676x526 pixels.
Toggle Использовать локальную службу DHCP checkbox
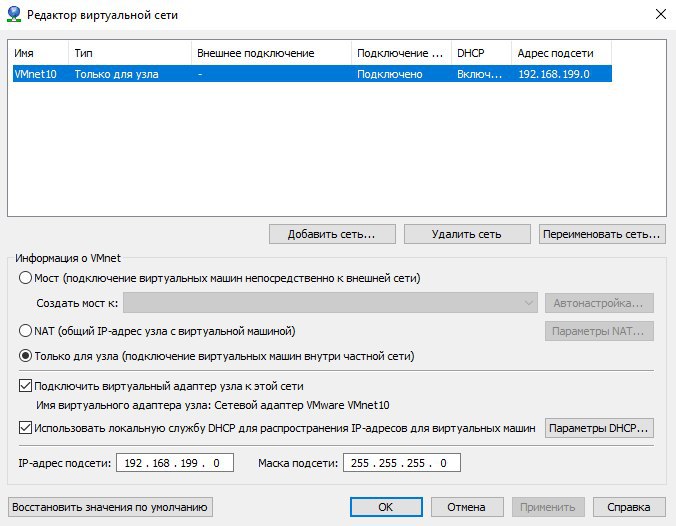25,428
